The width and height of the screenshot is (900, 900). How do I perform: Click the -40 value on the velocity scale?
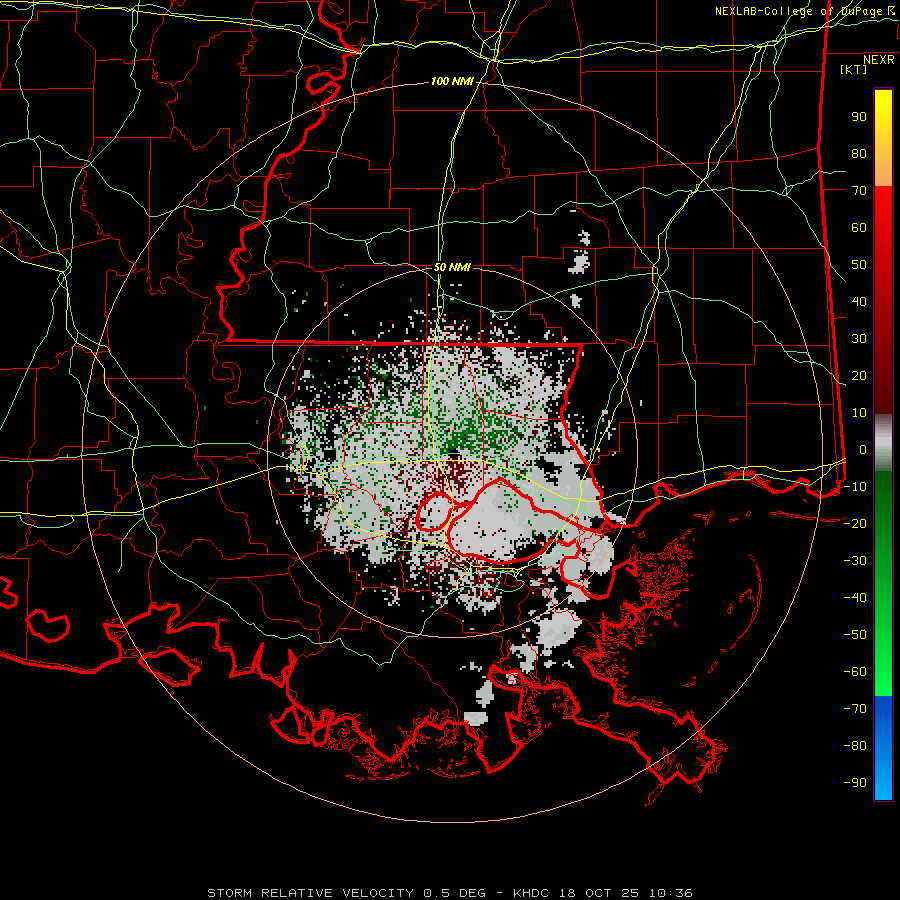click(x=855, y=598)
